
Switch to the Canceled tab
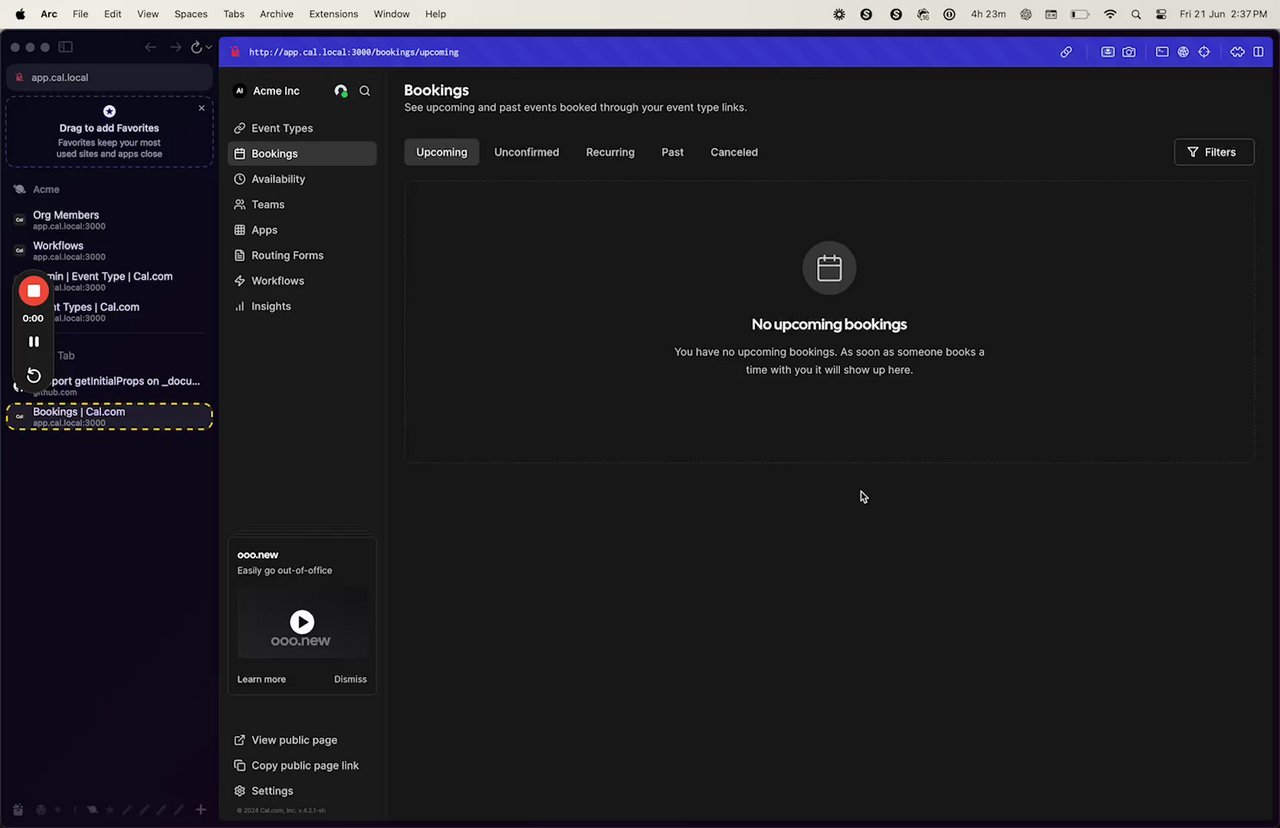[734, 152]
